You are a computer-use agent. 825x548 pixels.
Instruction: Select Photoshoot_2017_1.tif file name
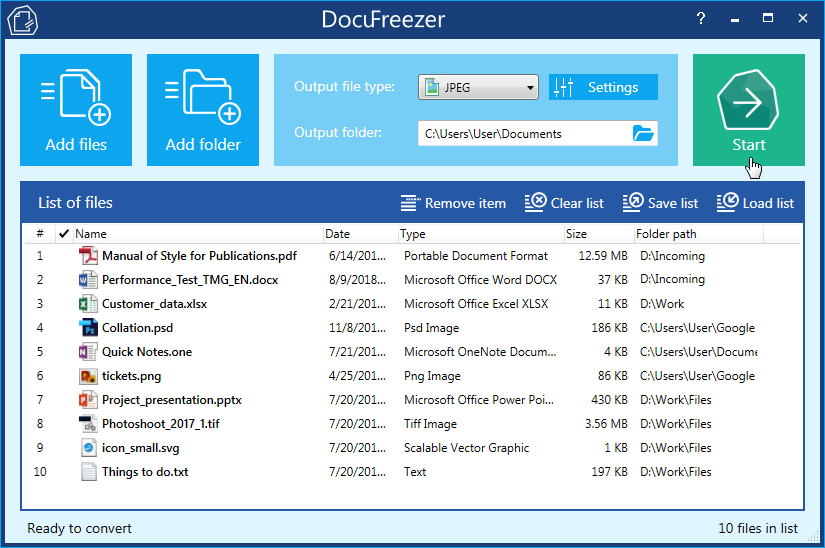[x=161, y=424]
